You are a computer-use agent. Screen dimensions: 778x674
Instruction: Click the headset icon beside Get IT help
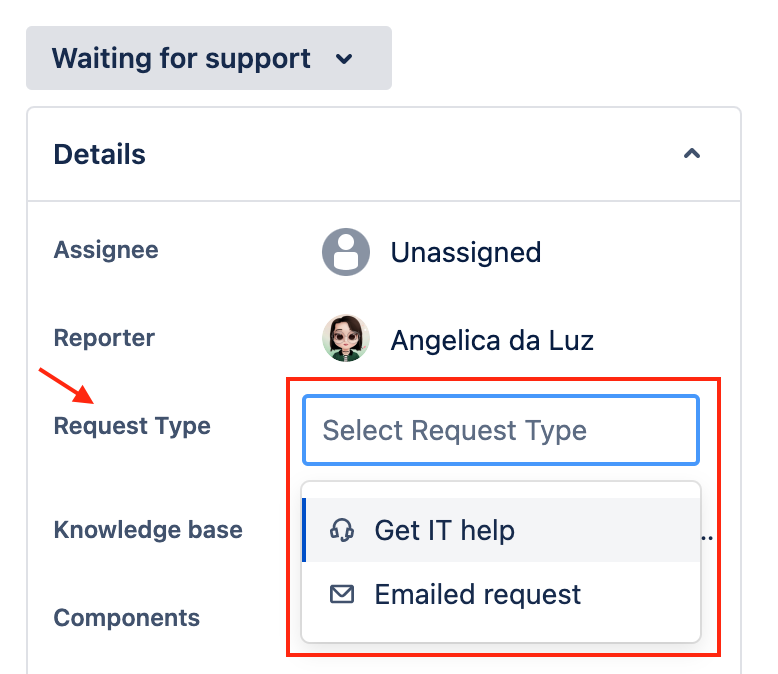click(x=342, y=530)
